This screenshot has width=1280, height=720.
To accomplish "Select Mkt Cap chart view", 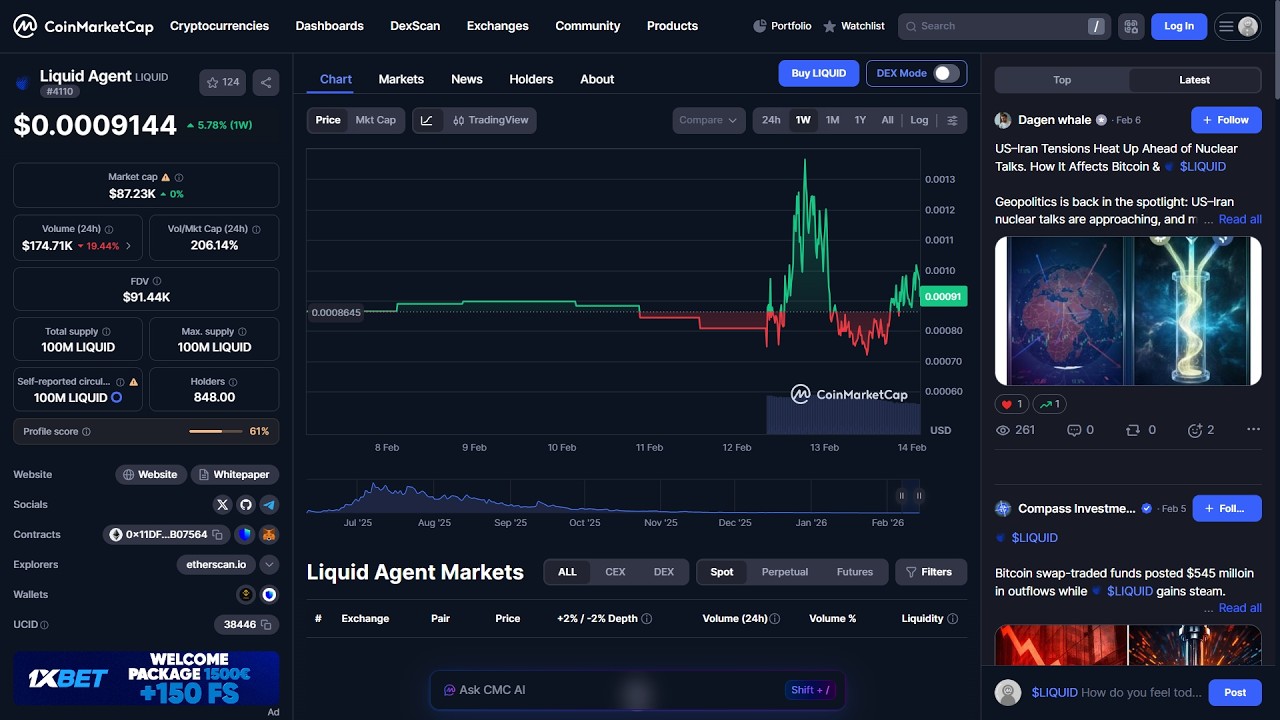I will pos(376,120).
